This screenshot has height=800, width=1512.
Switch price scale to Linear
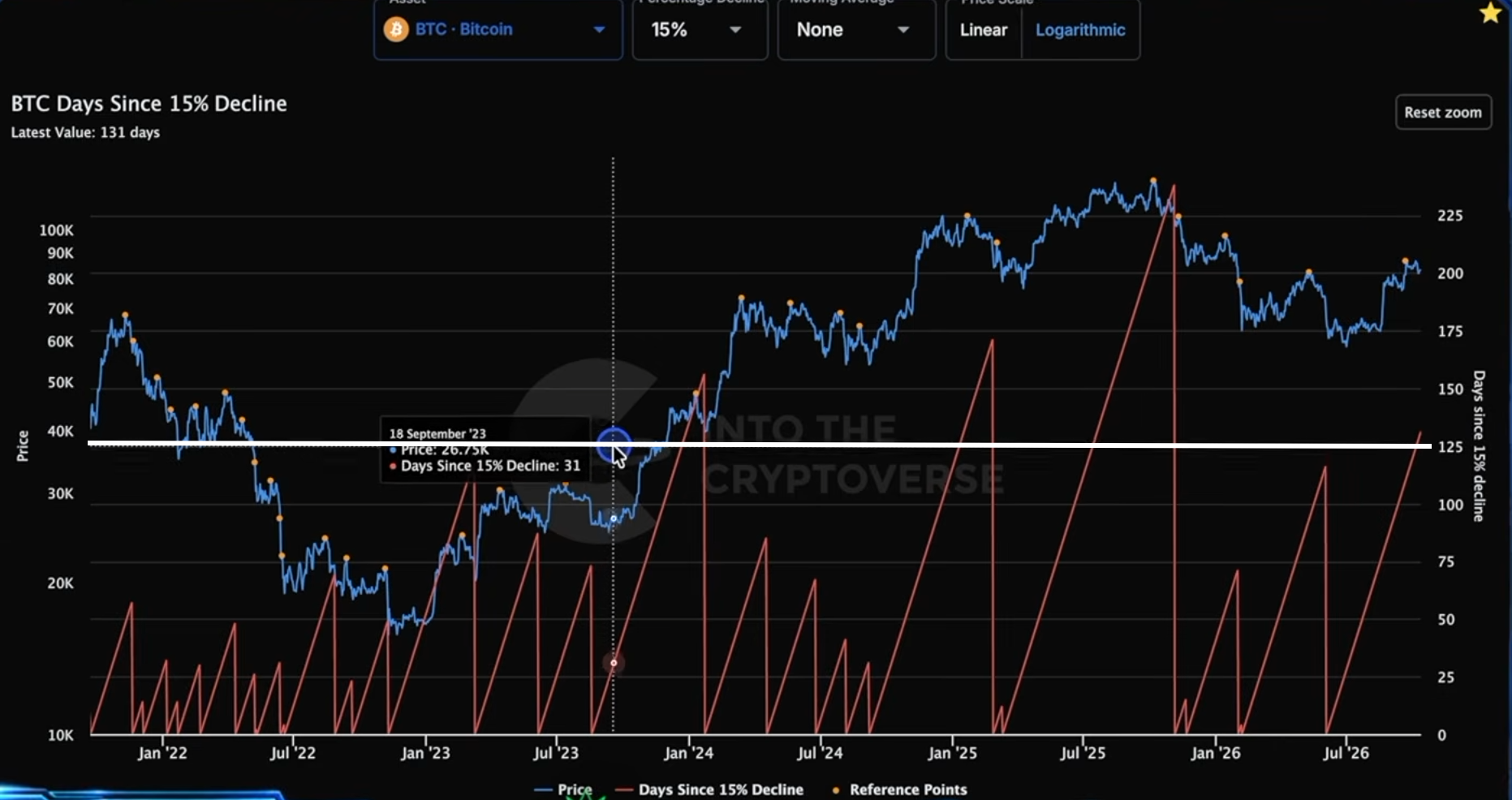click(984, 30)
